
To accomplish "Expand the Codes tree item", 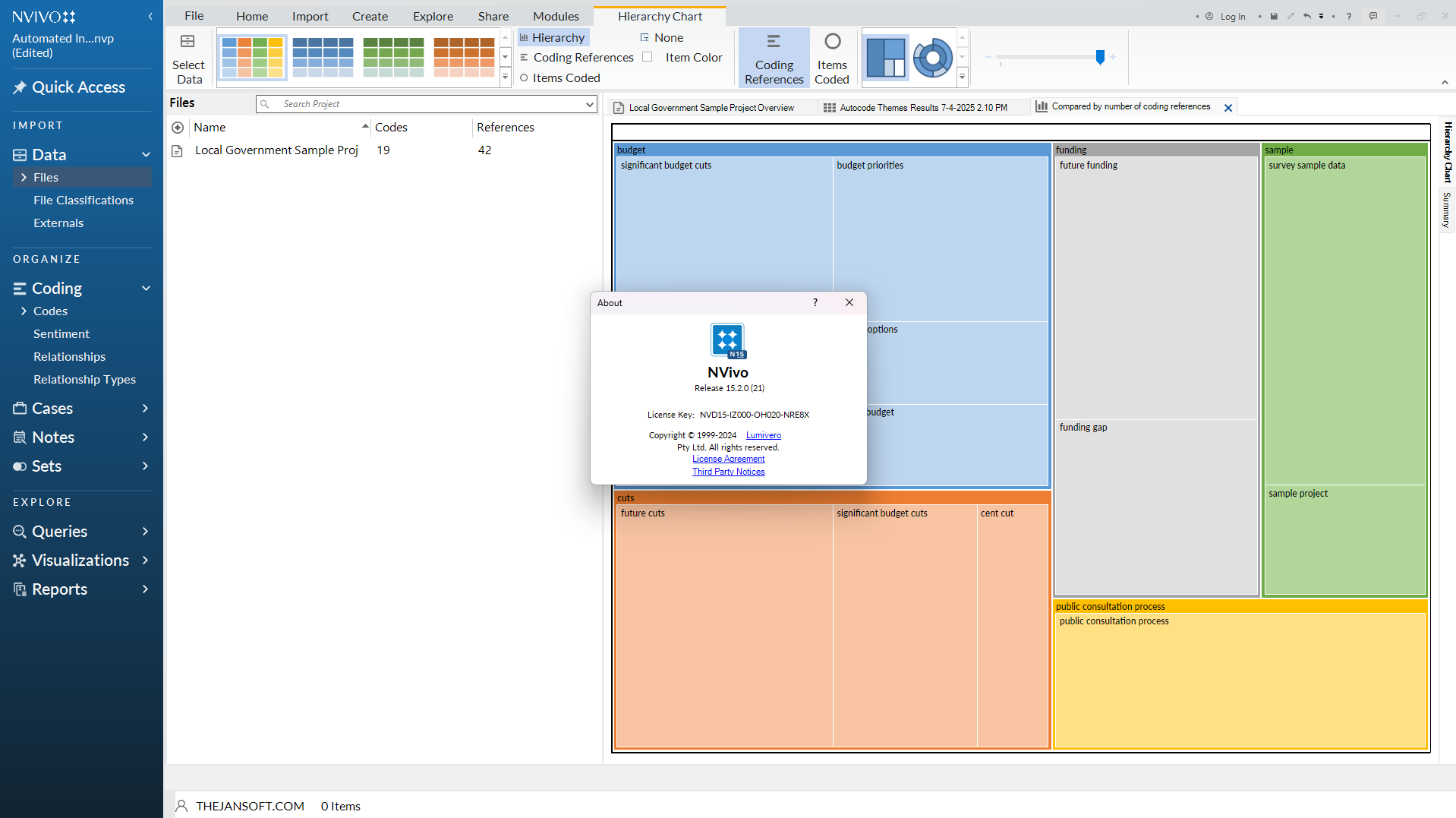I will (24, 311).
